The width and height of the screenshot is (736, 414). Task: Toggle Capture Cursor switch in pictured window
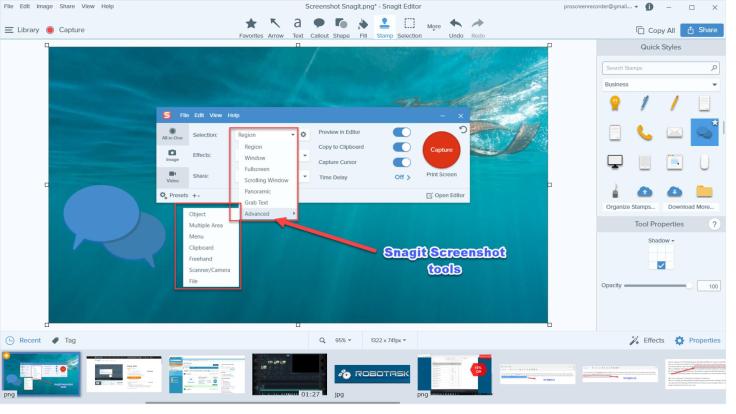401,162
